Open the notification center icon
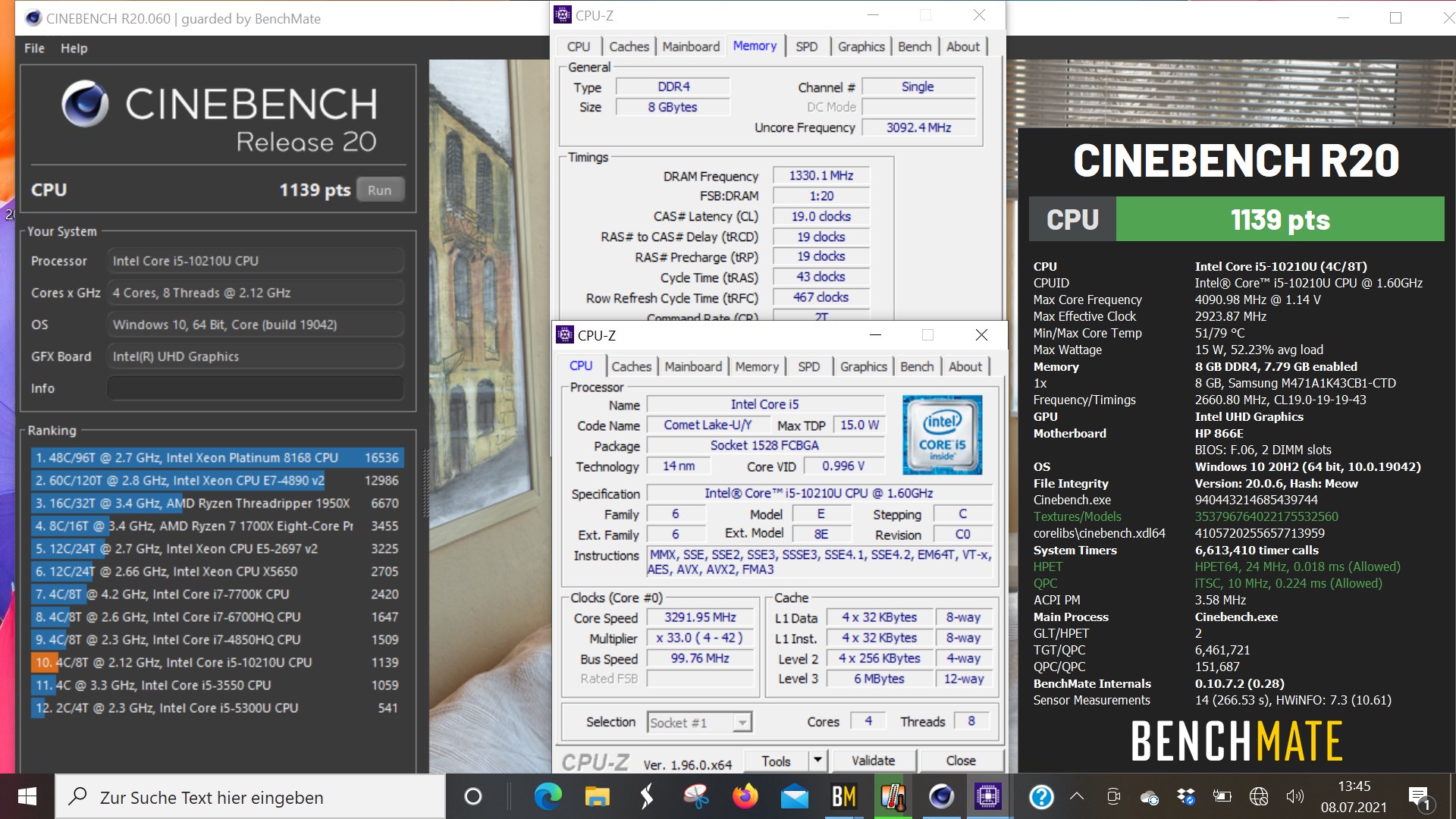 [1419, 797]
